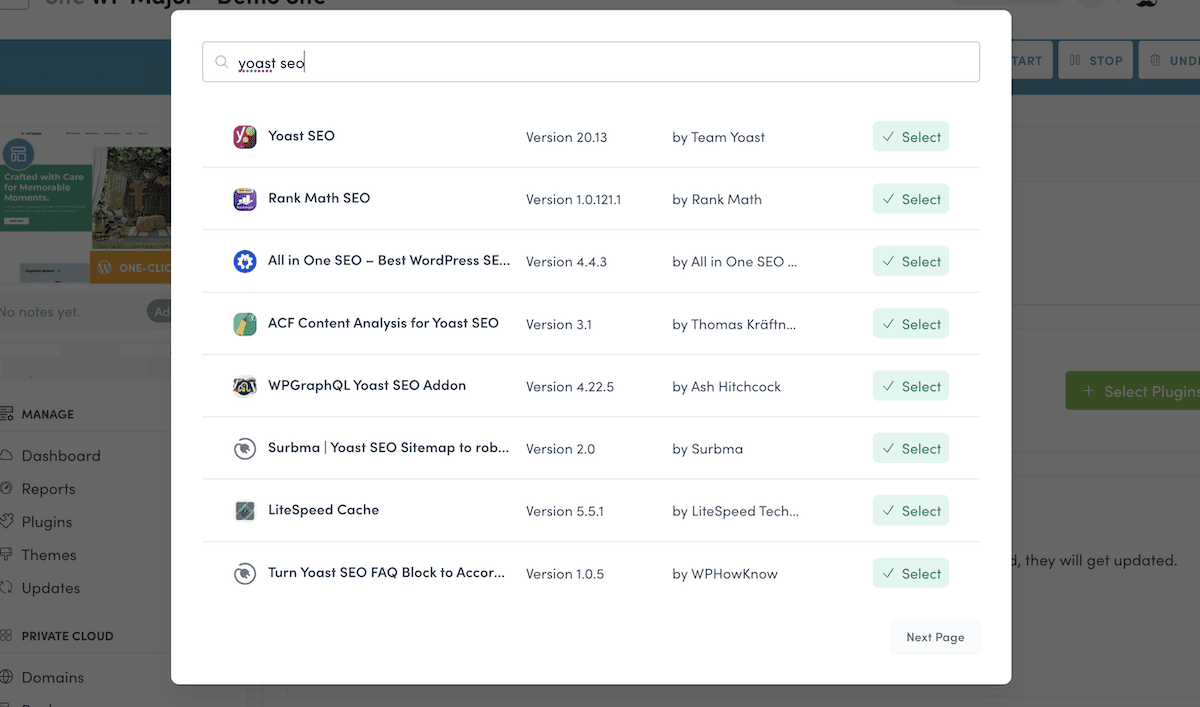This screenshot has width=1200, height=707.
Task: Open Plugins in the sidebar
Action: pos(47,521)
